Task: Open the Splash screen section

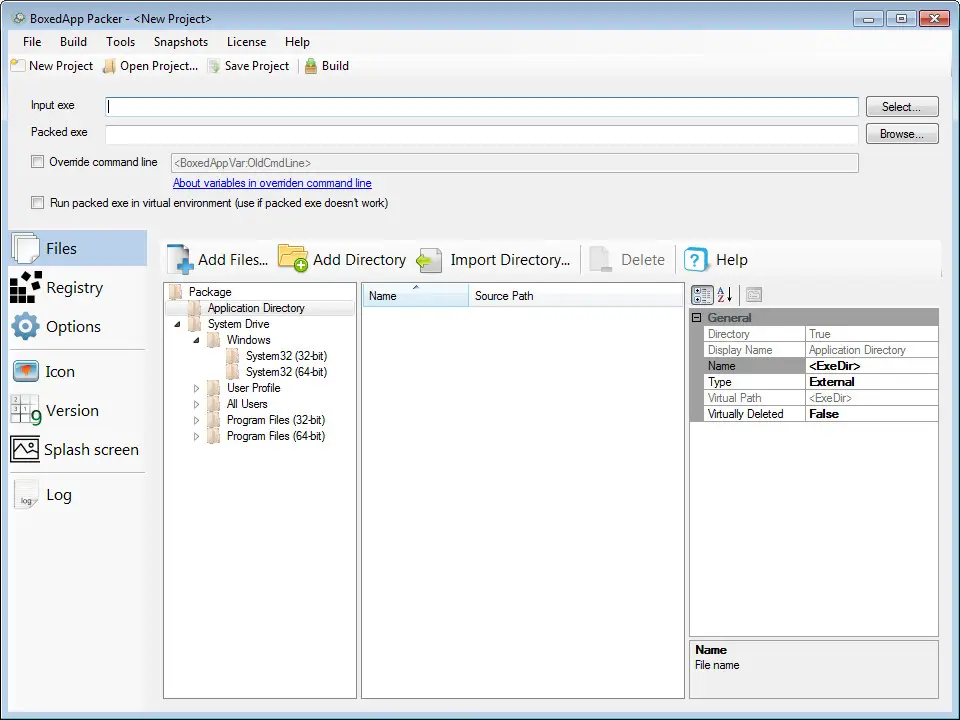Action: [78, 449]
